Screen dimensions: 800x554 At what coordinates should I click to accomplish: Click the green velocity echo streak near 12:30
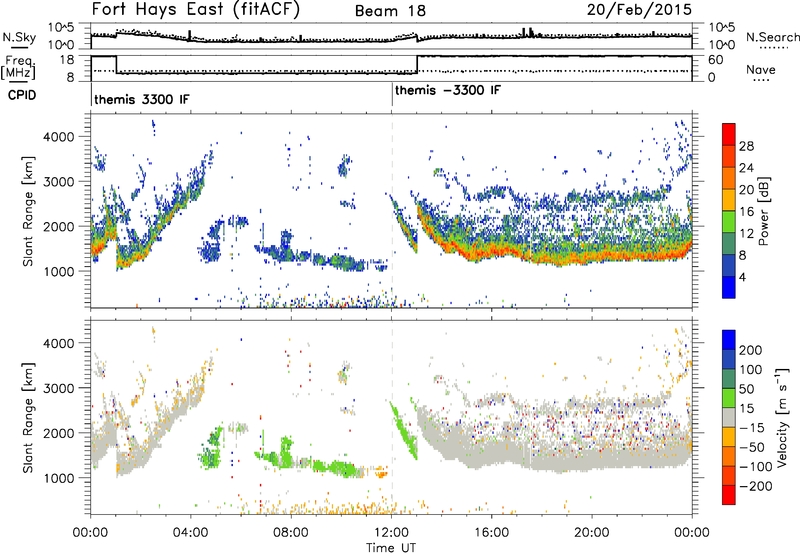(404, 429)
